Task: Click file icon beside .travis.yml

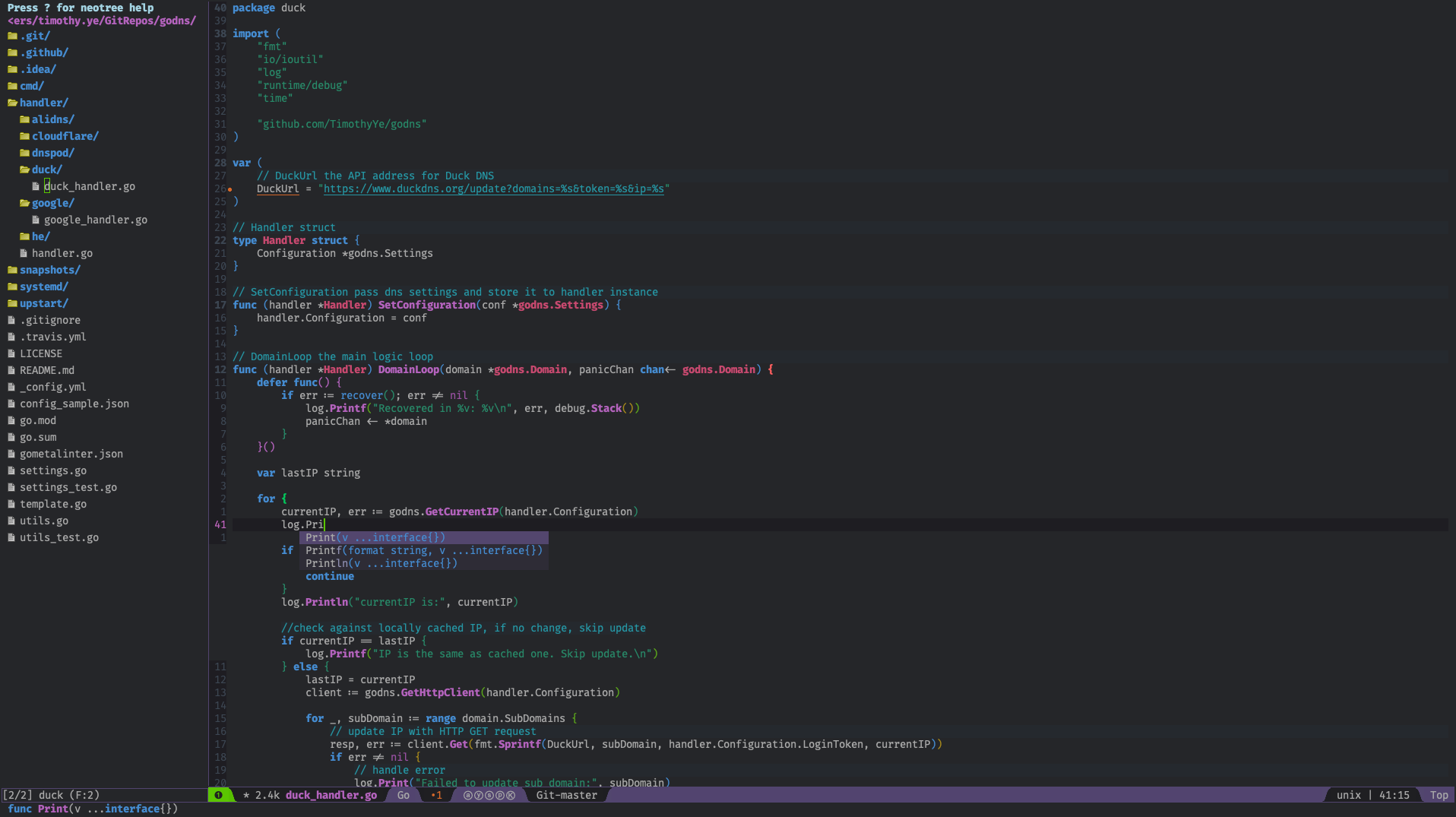Action: tap(11, 337)
